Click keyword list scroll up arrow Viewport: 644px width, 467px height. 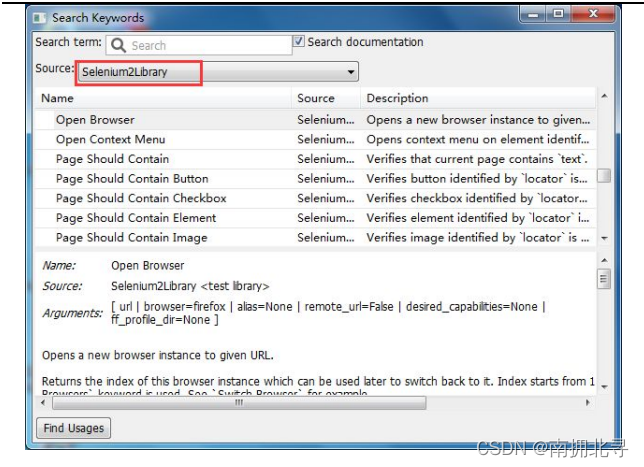tap(604, 96)
